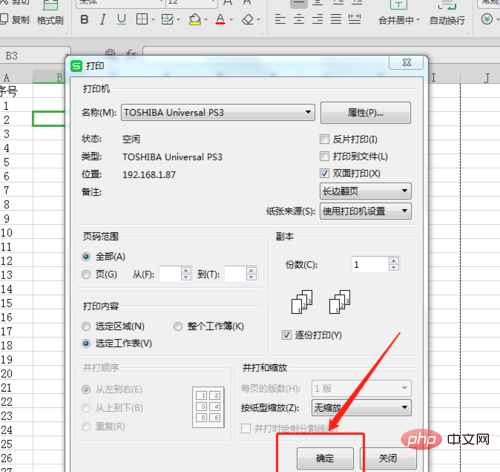Increase To page spinner
The width and height of the screenshot is (500, 472).
pyautogui.click(x=252, y=270)
